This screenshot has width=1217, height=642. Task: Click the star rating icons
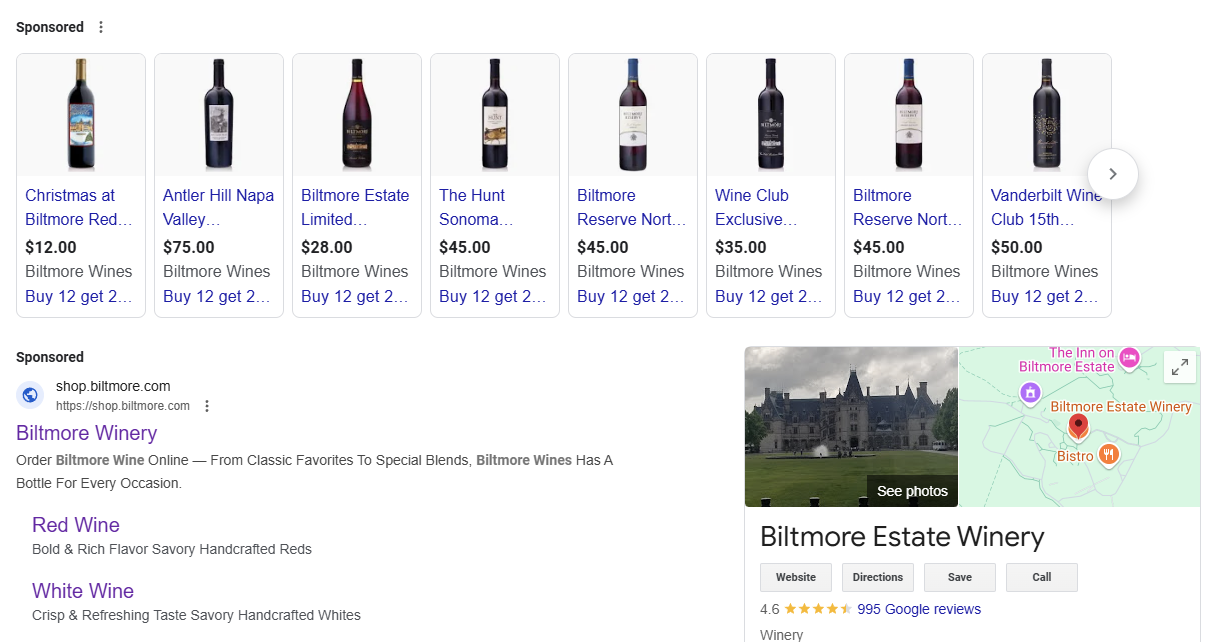pyautogui.click(x=818, y=609)
